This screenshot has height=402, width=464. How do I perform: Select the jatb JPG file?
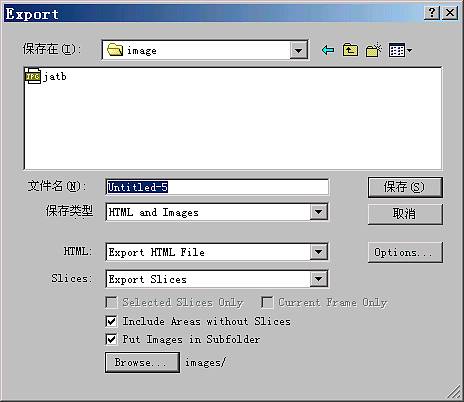click(x=46, y=77)
